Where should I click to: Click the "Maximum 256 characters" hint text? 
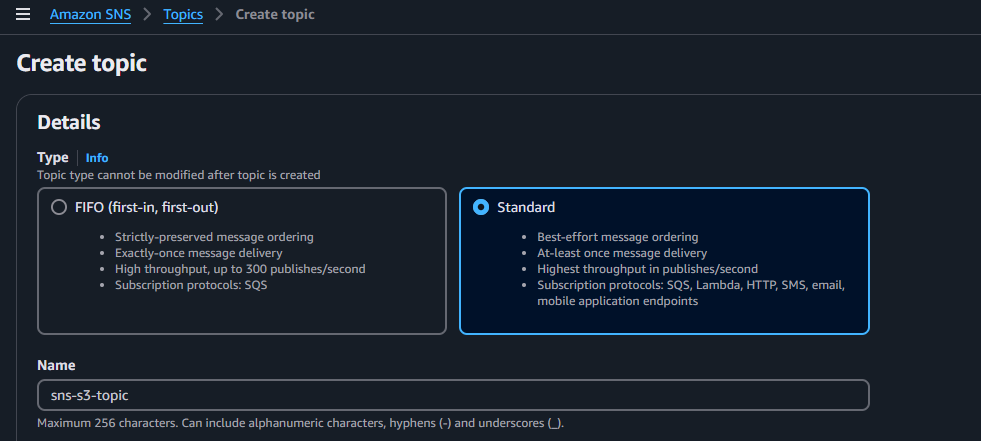point(300,423)
